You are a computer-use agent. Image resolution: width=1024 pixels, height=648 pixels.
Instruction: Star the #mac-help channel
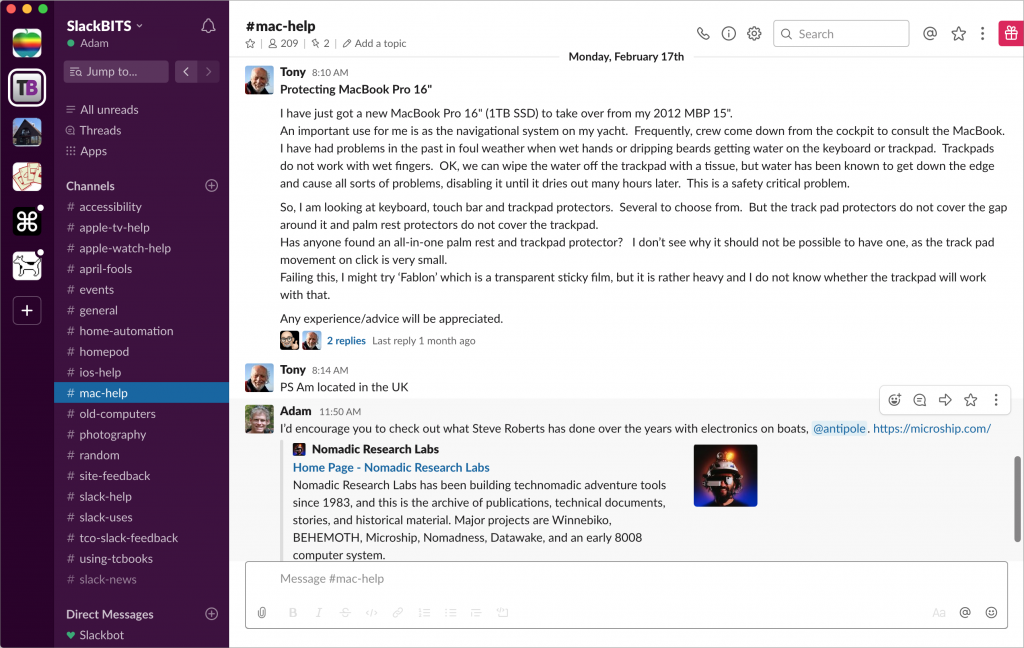coord(250,43)
